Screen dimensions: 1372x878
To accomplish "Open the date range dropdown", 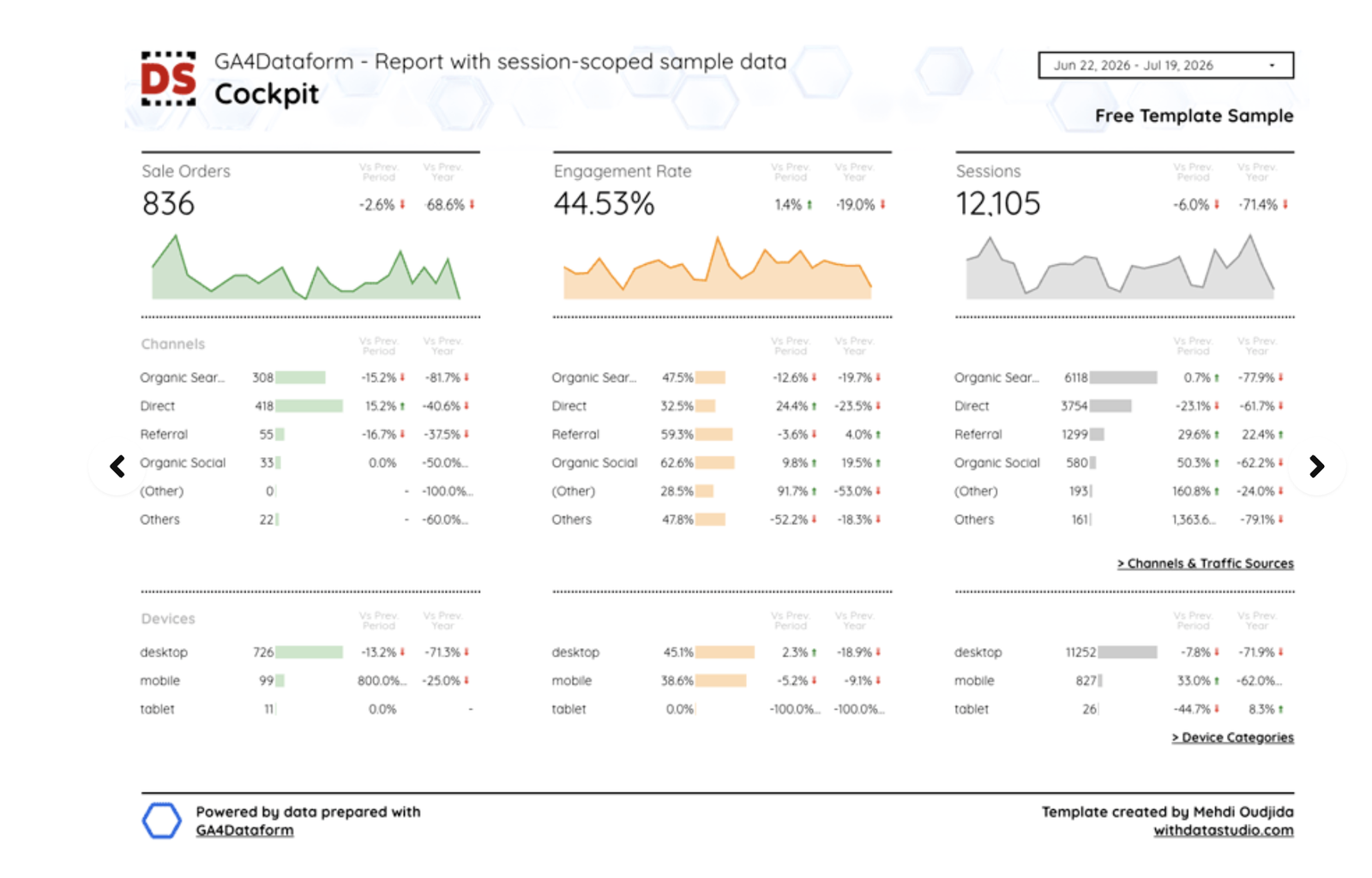I will [1165, 65].
